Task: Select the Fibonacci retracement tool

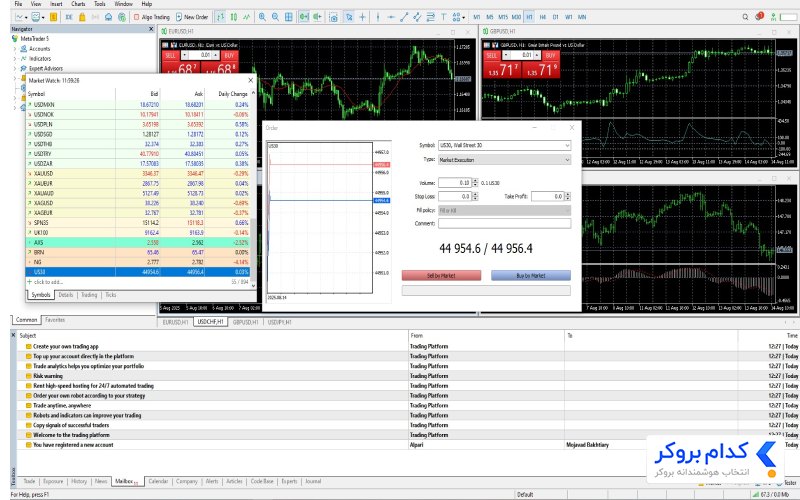Action: (430, 17)
